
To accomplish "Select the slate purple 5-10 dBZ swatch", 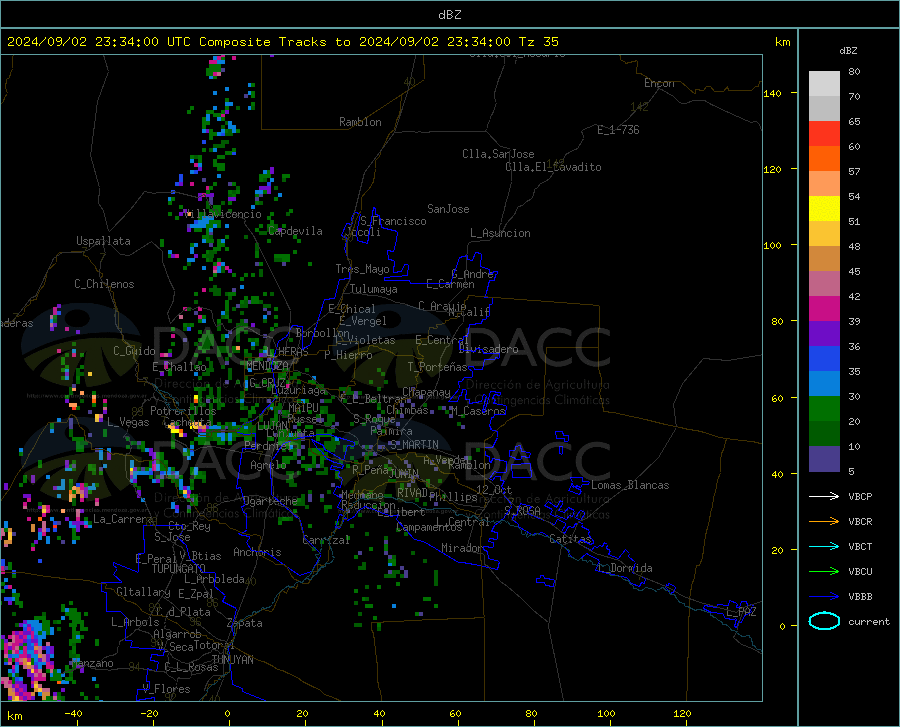I will [x=824, y=459].
